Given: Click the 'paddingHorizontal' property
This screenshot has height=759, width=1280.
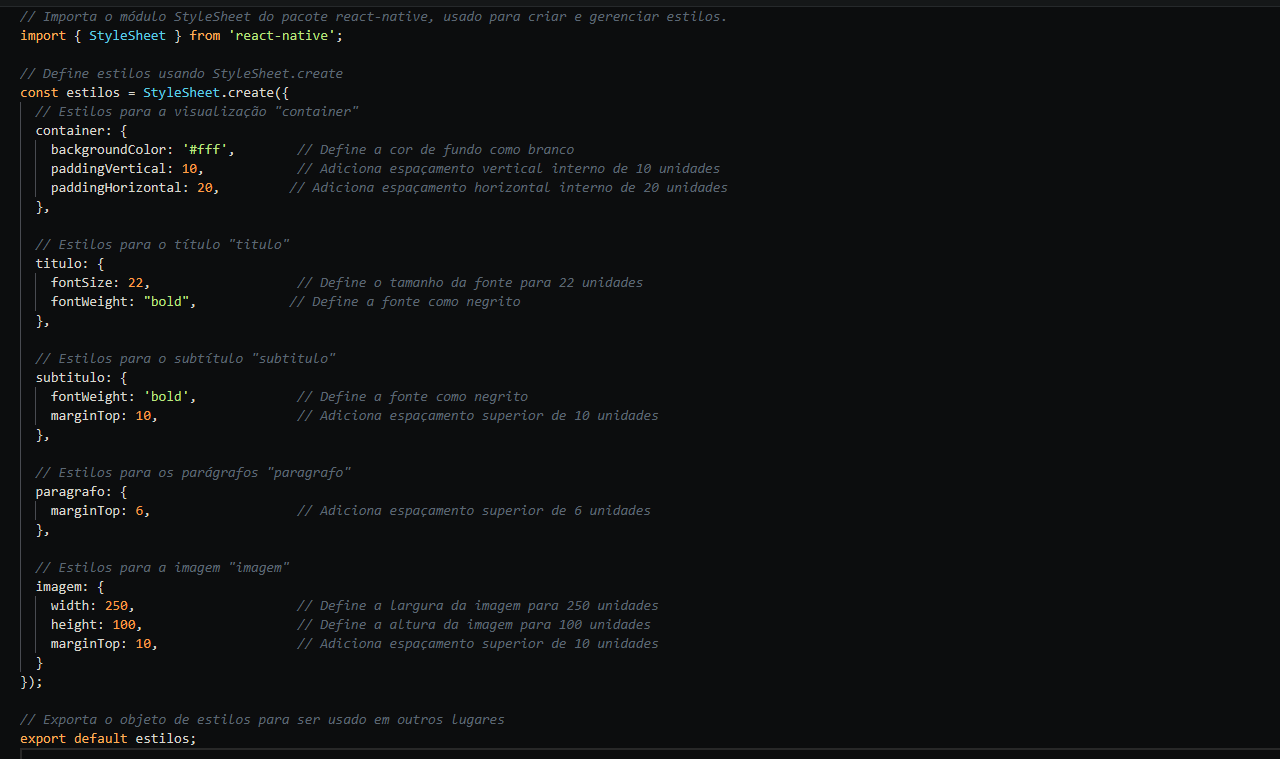Looking at the screenshot, I should click(116, 188).
